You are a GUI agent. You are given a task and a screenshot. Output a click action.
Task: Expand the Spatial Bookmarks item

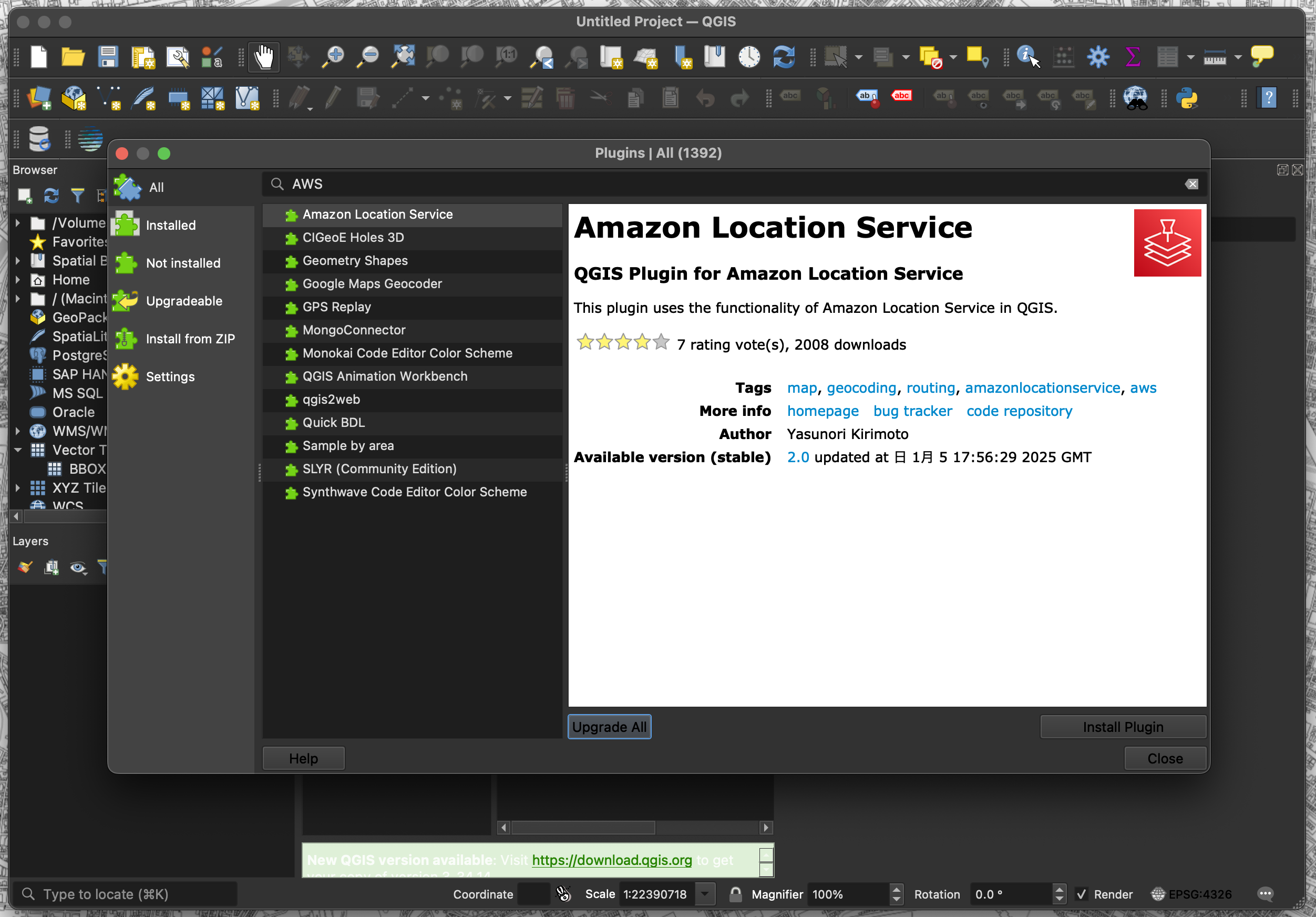[18, 260]
